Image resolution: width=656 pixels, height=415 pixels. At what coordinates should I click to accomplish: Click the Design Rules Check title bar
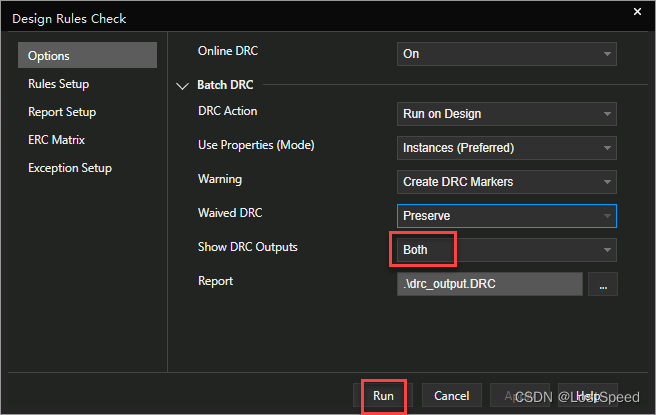[x=300, y=17]
